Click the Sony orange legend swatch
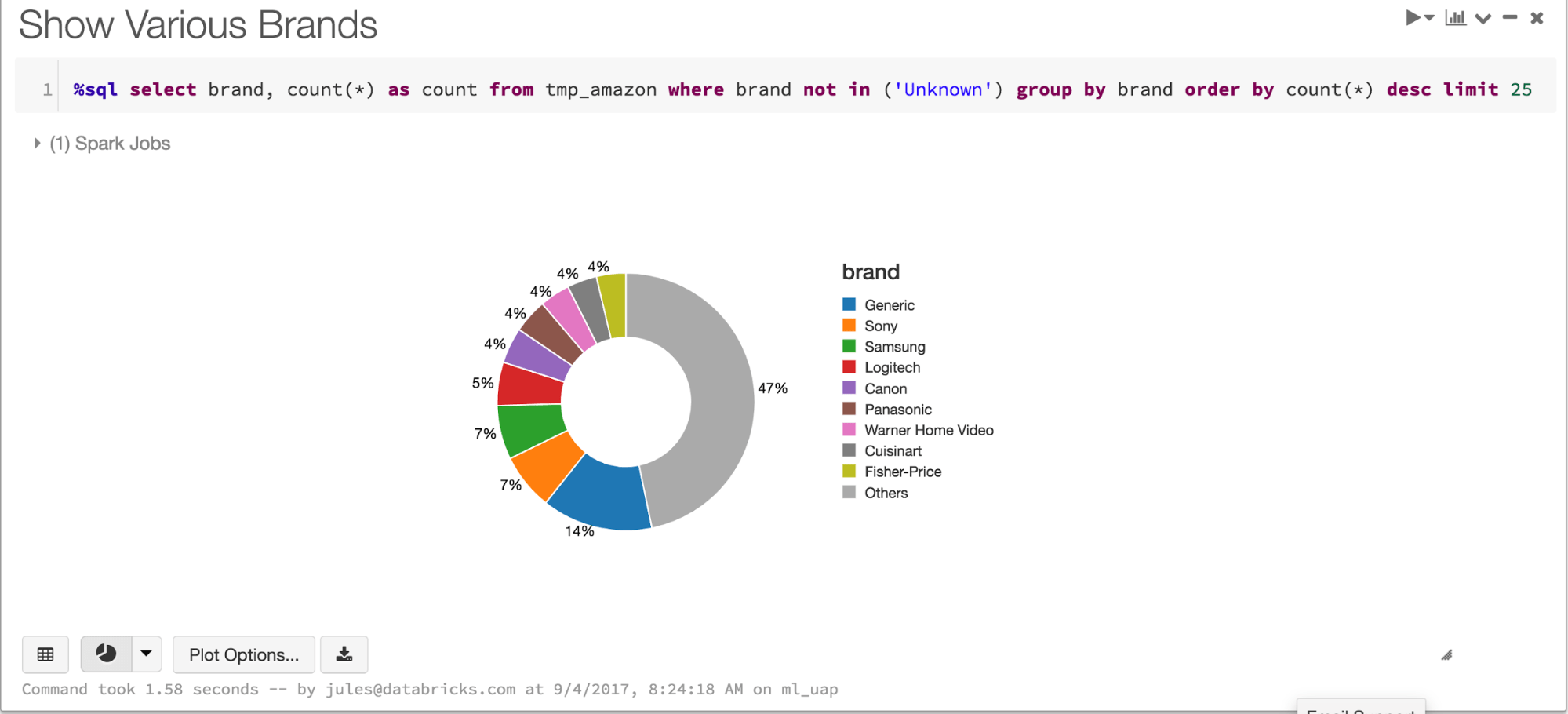1568x714 pixels. click(849, 325)
